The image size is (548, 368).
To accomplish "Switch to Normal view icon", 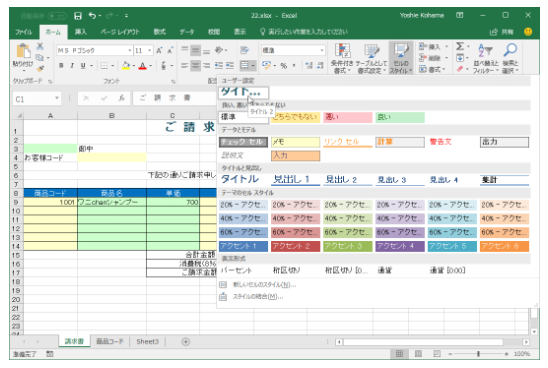I will [x=399, y=354].
